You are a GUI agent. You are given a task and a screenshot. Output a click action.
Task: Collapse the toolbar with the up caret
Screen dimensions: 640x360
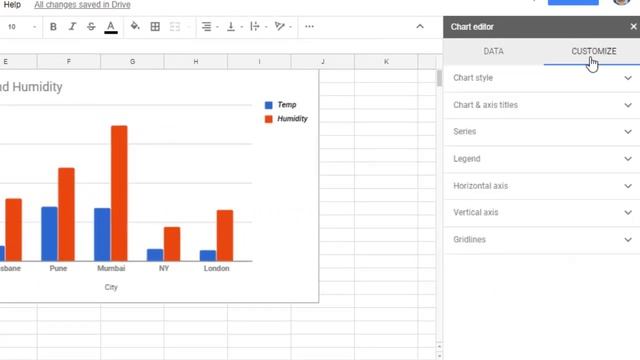(420, 27)
